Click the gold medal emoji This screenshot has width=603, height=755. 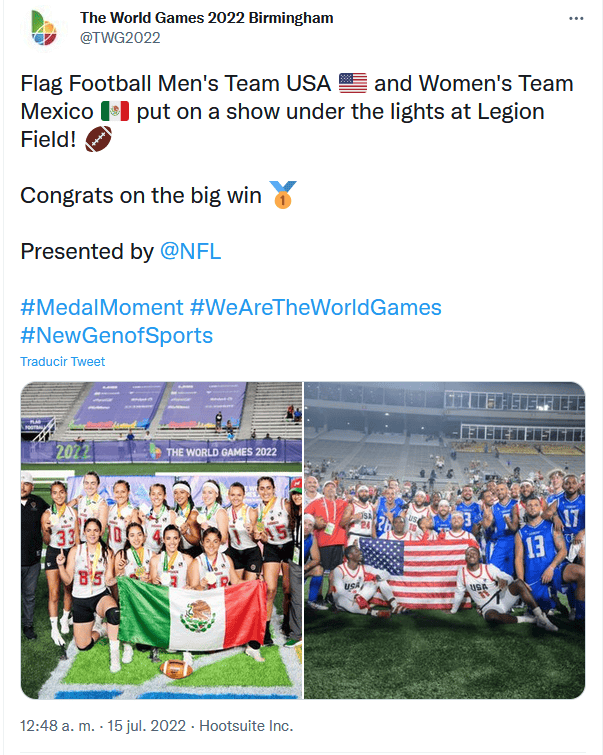point(281,195)
